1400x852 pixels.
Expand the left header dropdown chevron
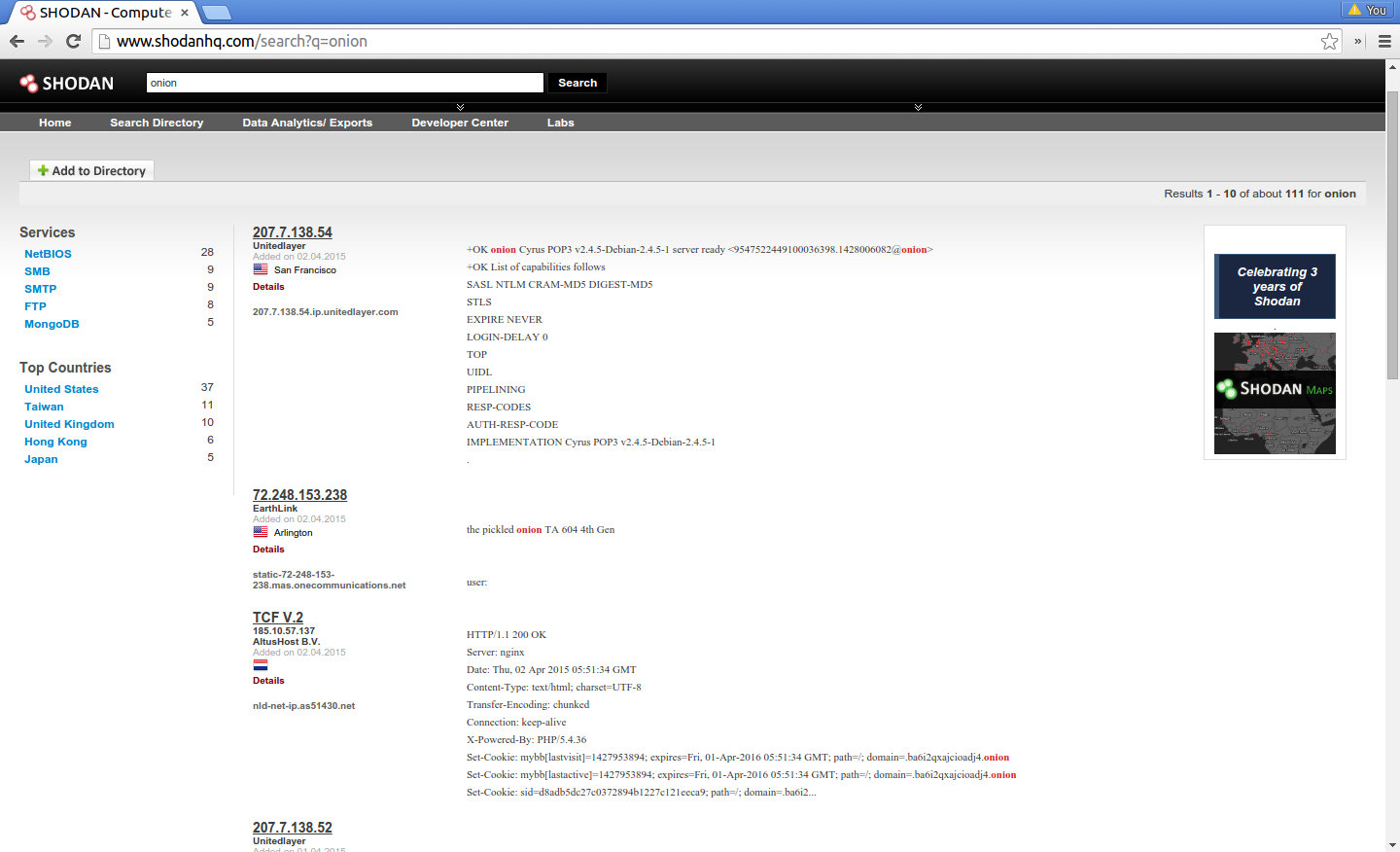click(x=460, y=107)
